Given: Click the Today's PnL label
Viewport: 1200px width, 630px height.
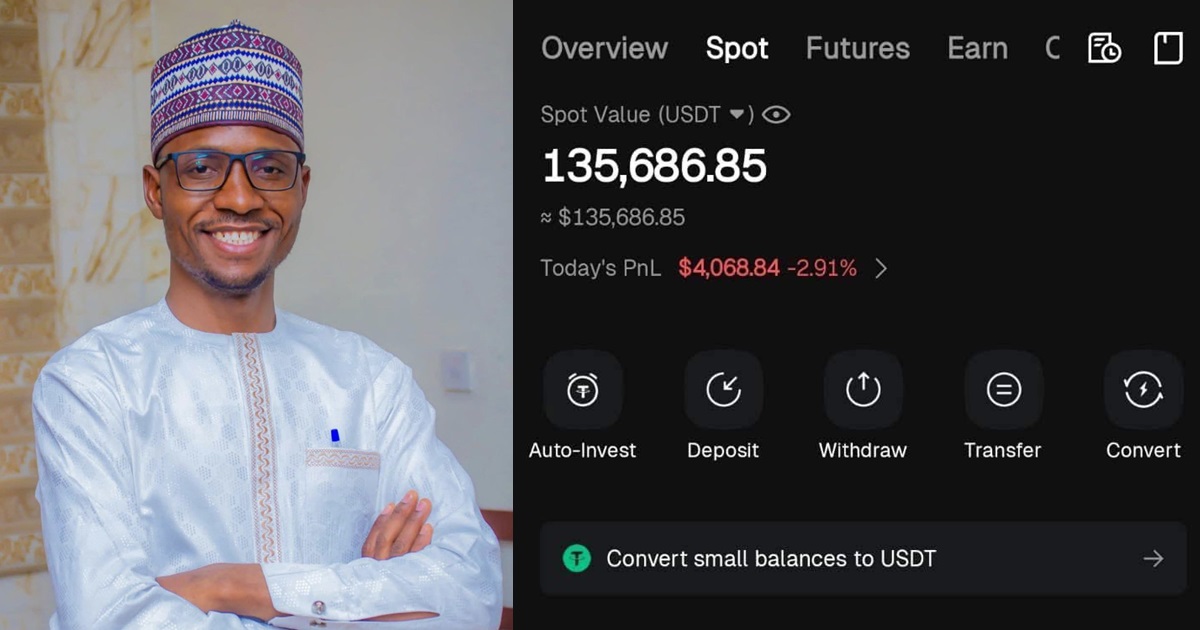Looking at the screenshot, I should tap(600, 268).
